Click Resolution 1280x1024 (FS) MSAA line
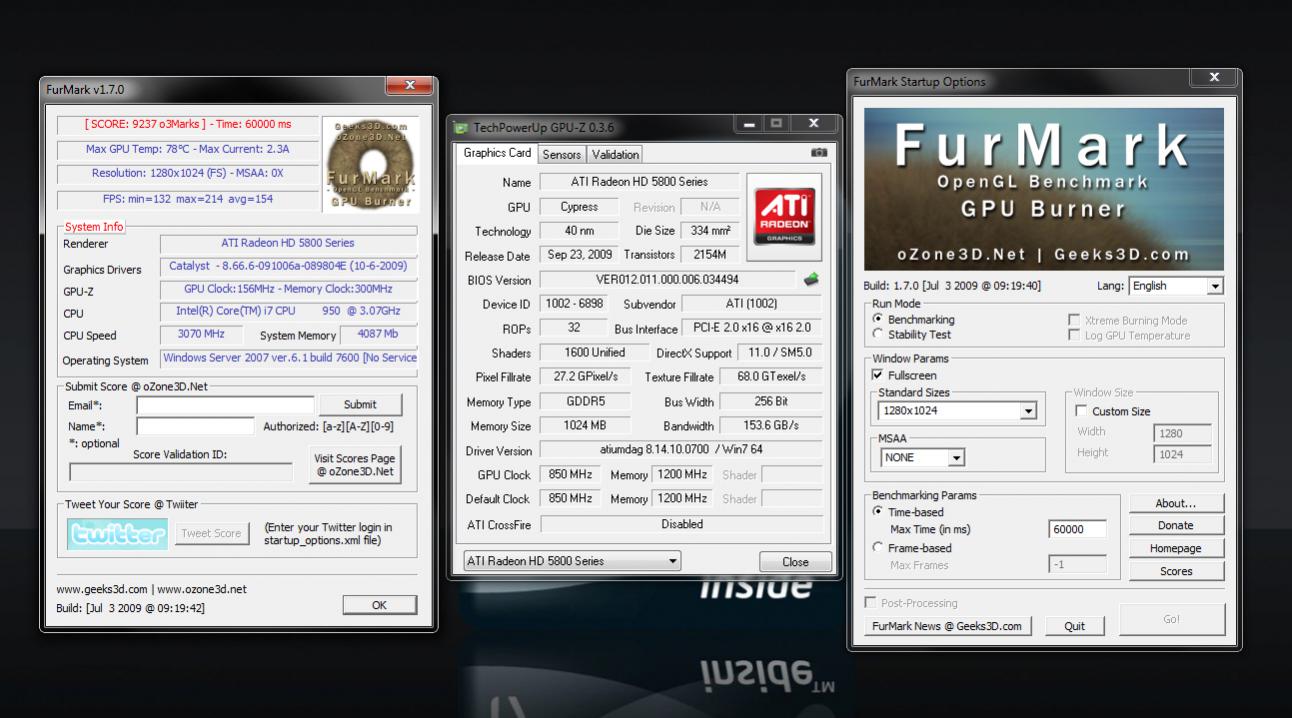The height and width of the screenshot is (718, 1292). 188,174
